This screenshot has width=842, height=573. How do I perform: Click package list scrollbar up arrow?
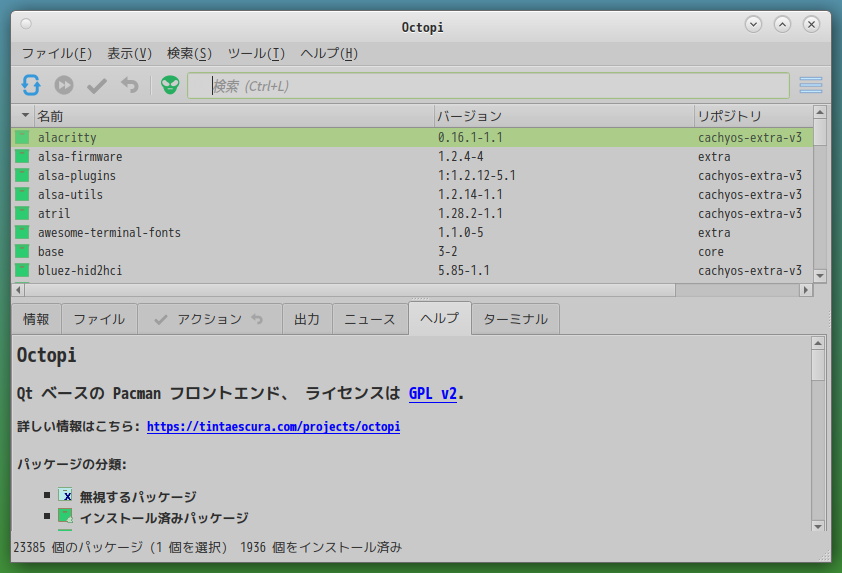pos(819,112)
